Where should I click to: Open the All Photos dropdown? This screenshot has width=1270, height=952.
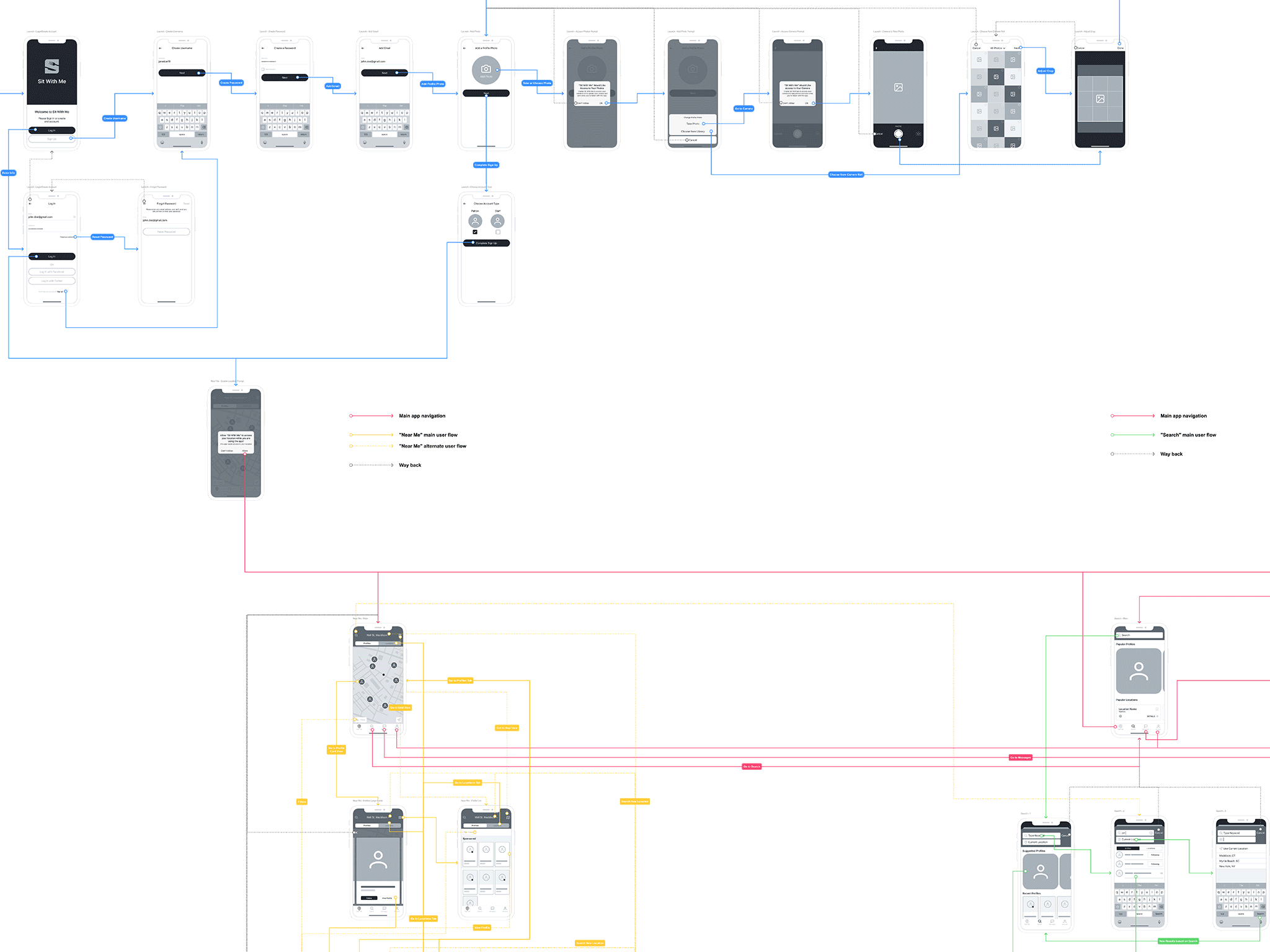click(x=997, y=48)
